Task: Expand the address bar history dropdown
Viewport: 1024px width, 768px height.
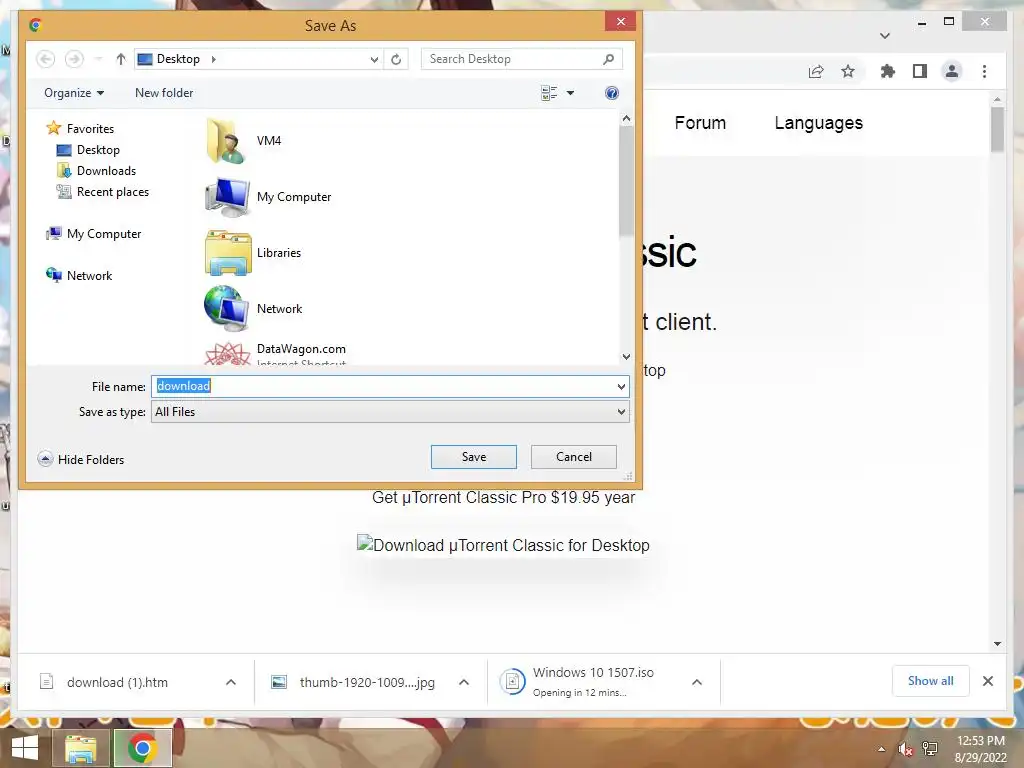Action: [x=374, y=59]
